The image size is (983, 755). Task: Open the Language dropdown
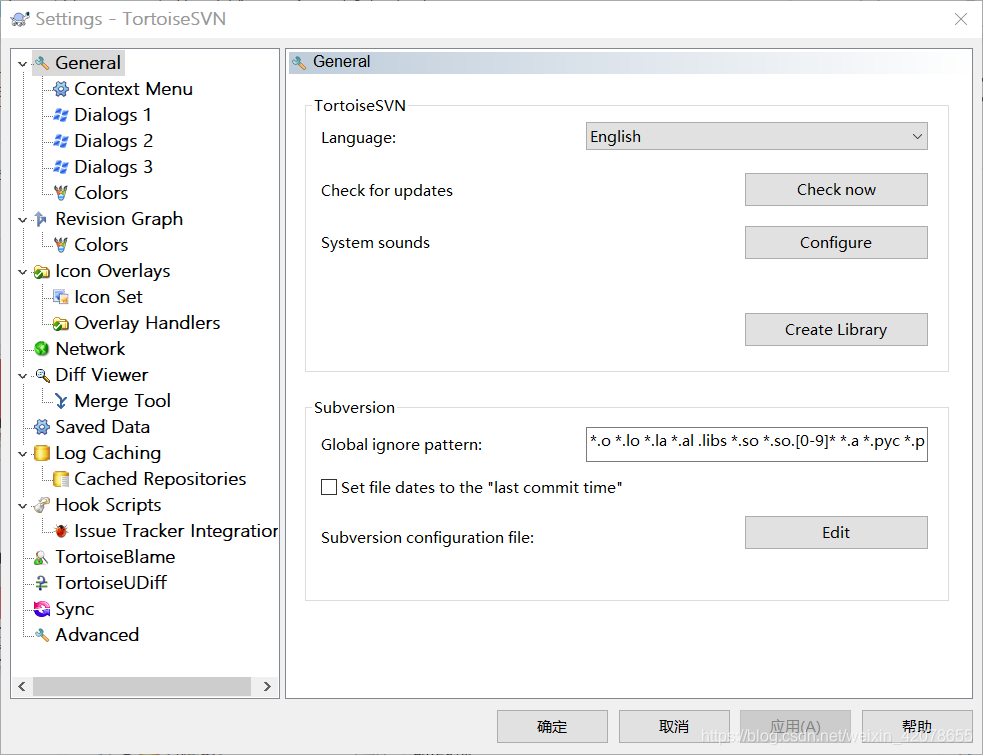[755, 136]
